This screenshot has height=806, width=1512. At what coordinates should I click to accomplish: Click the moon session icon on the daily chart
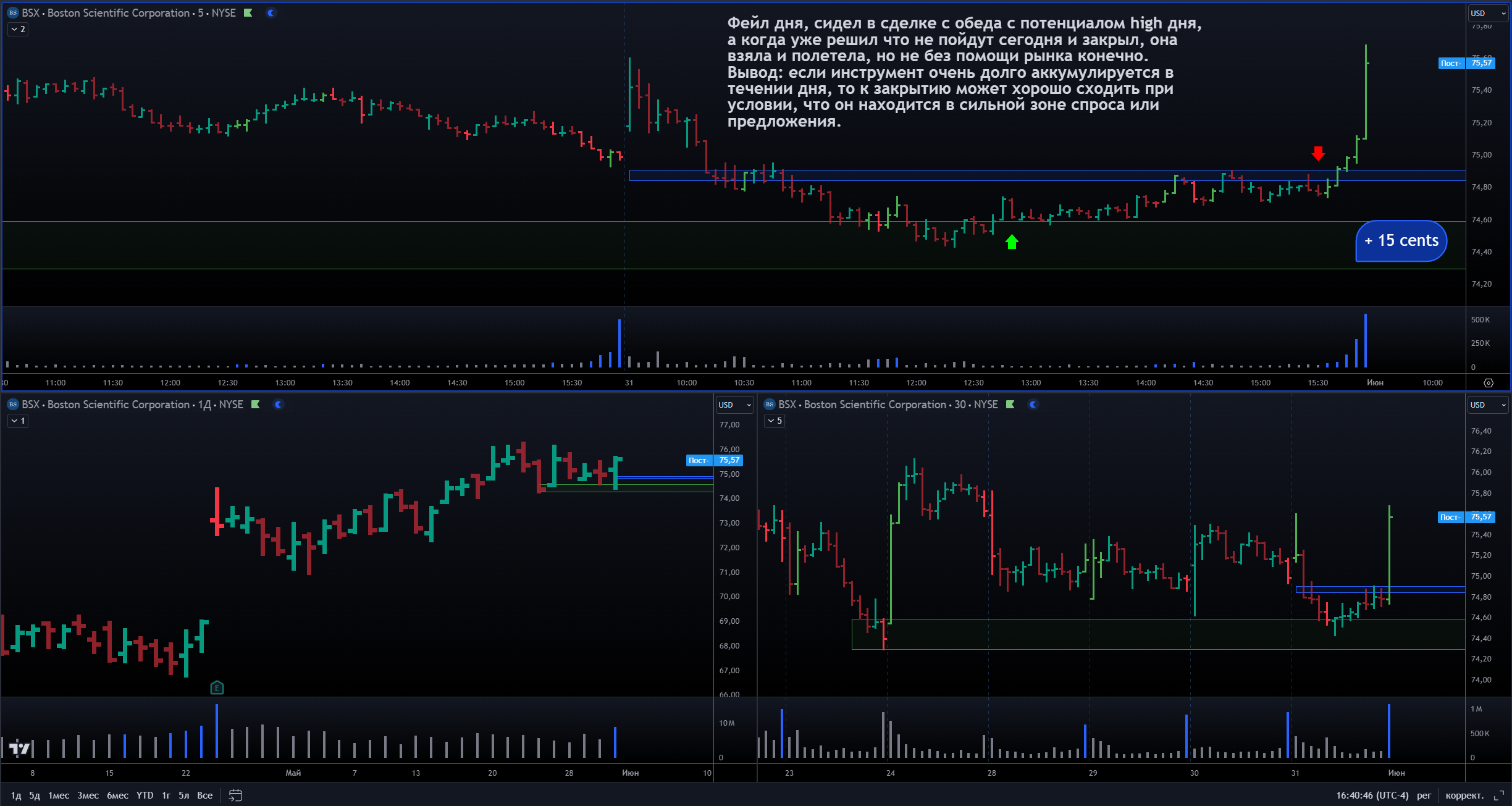(x=279, y=405)
